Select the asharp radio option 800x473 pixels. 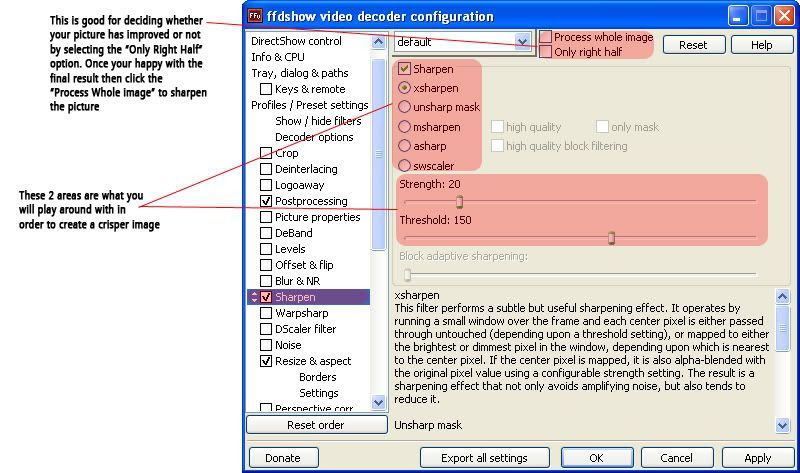click(x=404, y=146)
